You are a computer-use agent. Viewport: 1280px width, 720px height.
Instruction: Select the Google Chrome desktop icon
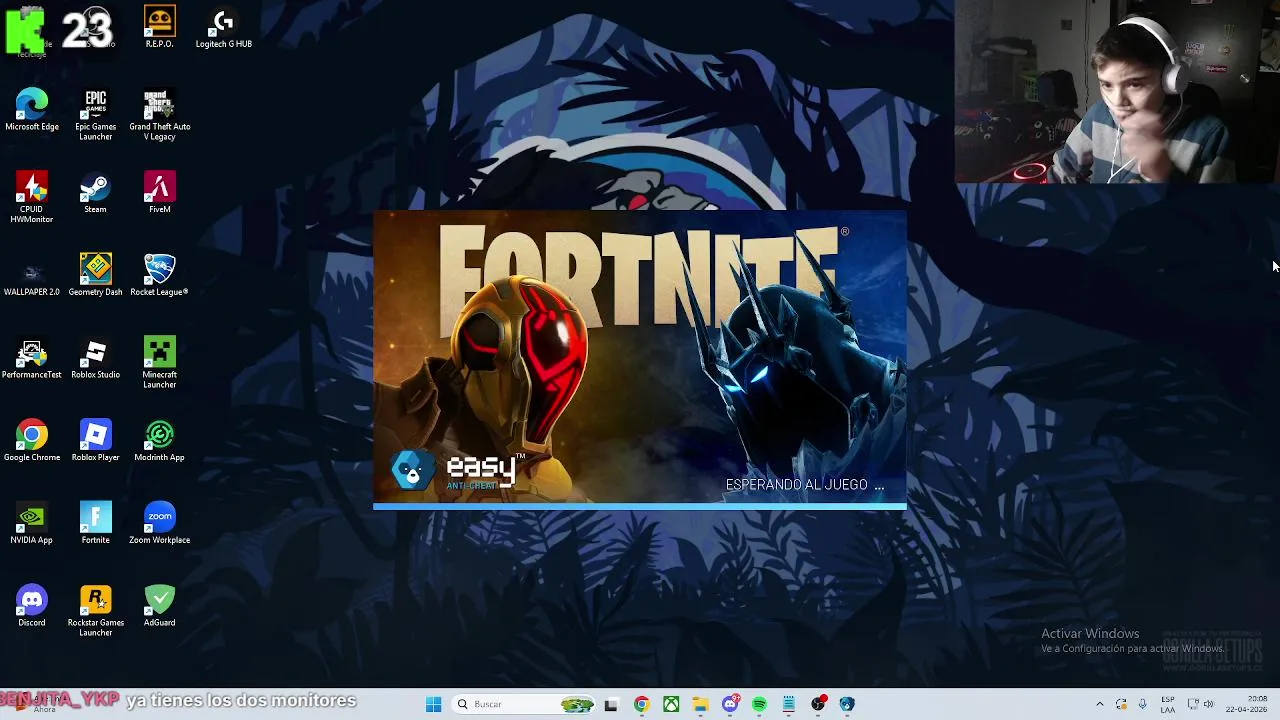click(31, 441)
